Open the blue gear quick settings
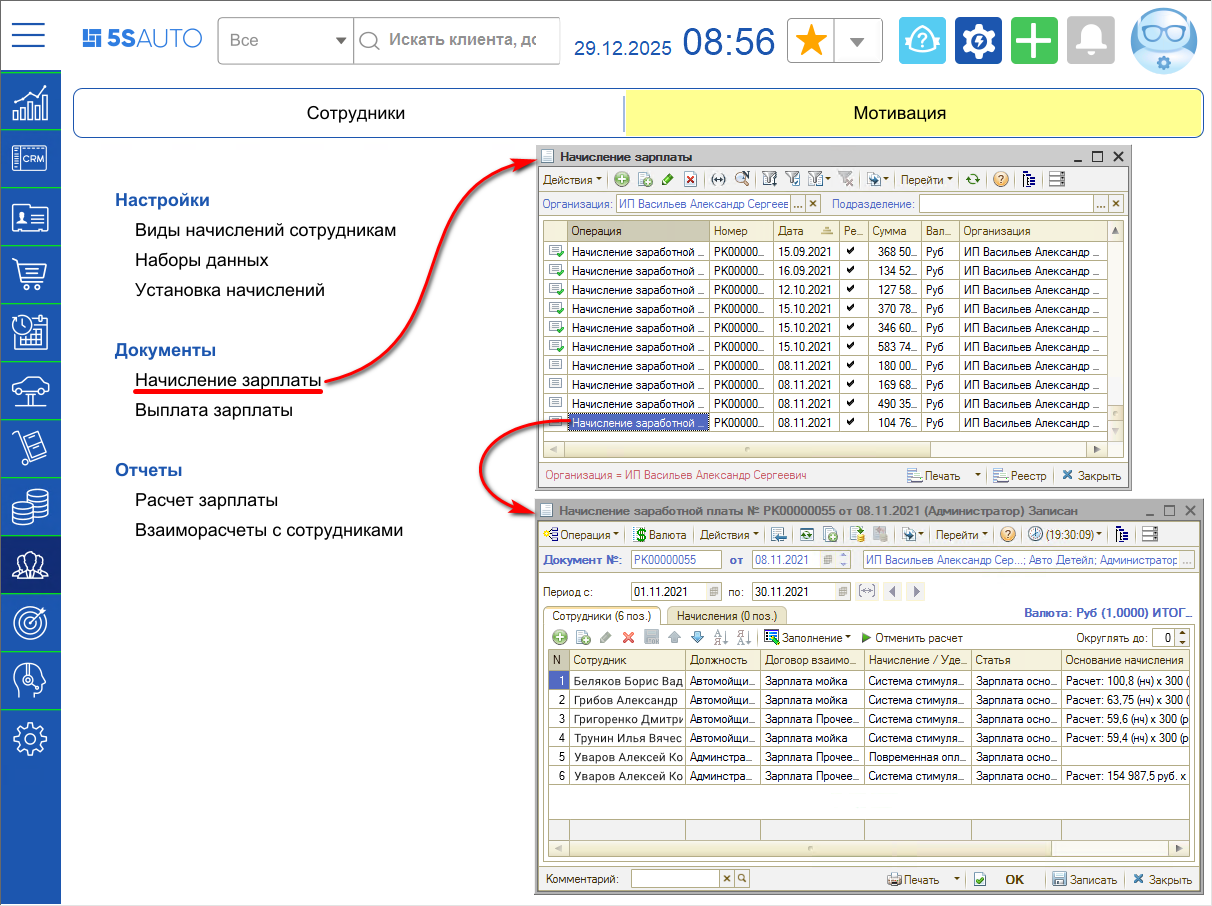The height and width of the screenshot is (906, 1212). click(978, 41)
